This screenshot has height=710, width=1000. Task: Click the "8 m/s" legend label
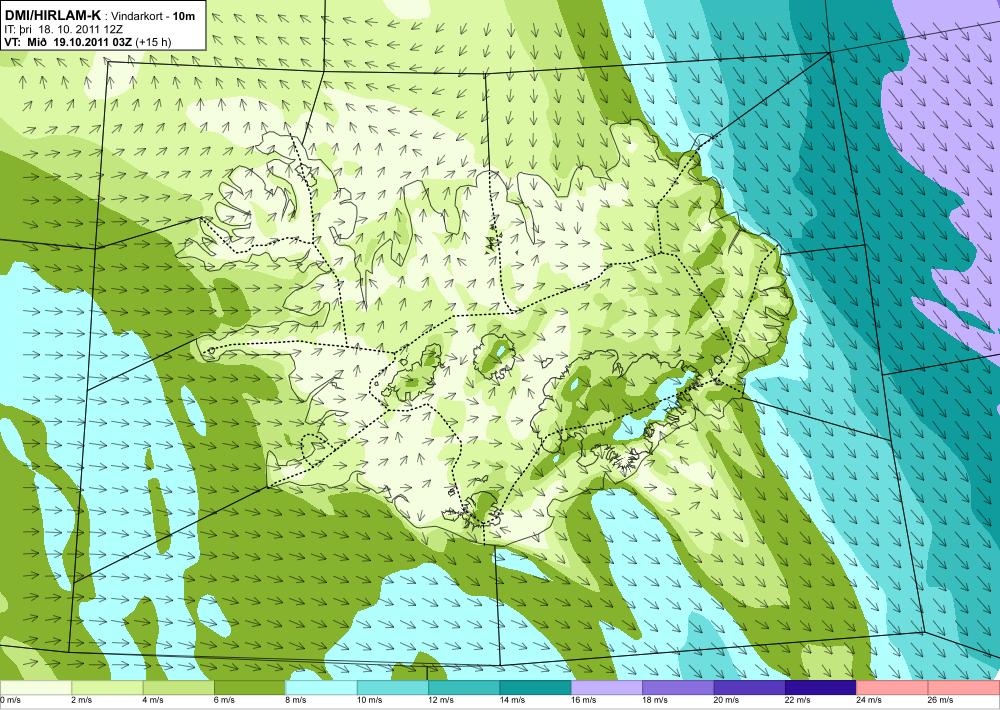tap(295, 700)
